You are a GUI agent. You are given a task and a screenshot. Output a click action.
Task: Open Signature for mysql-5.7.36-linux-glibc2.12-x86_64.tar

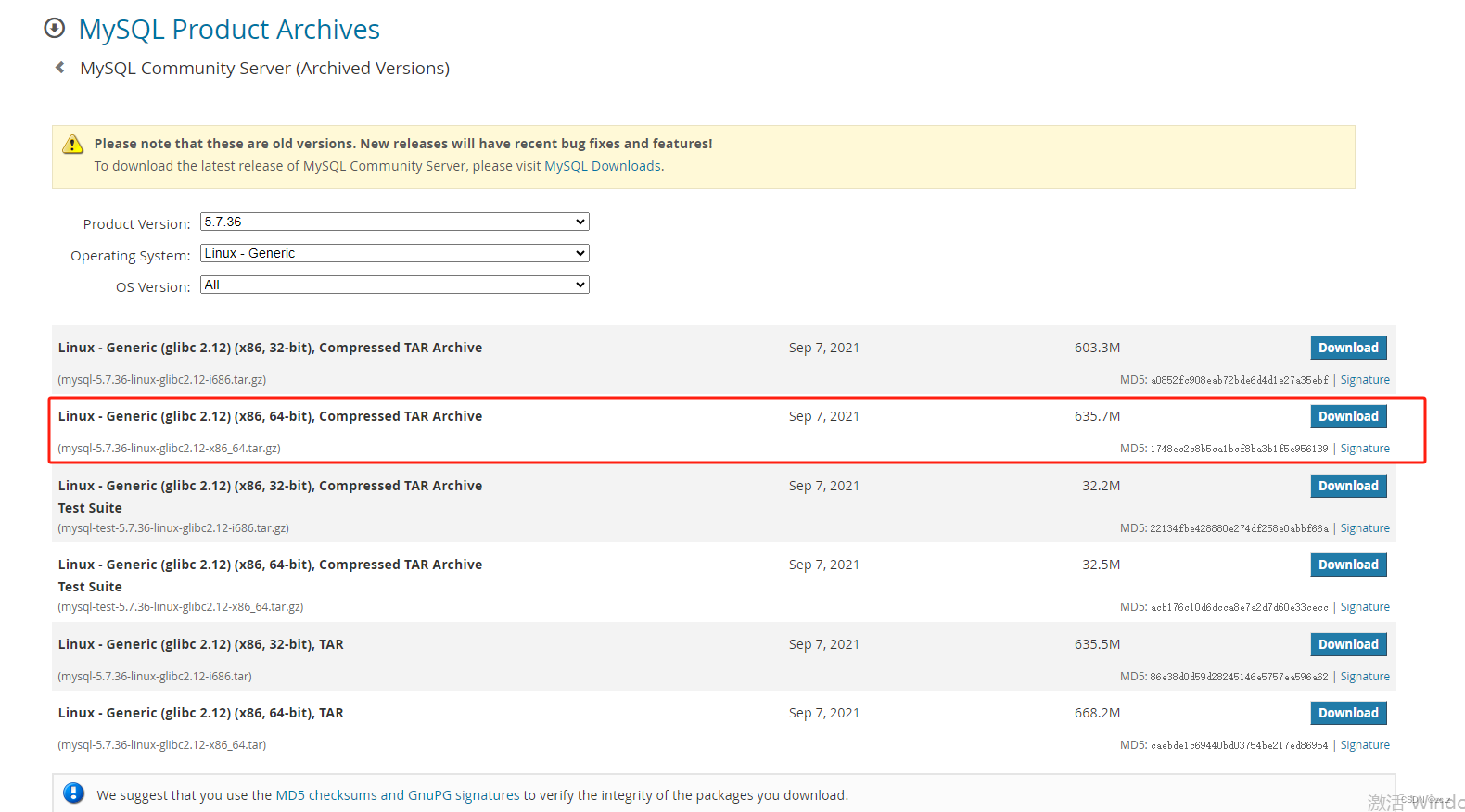(x=1365, y=745)
